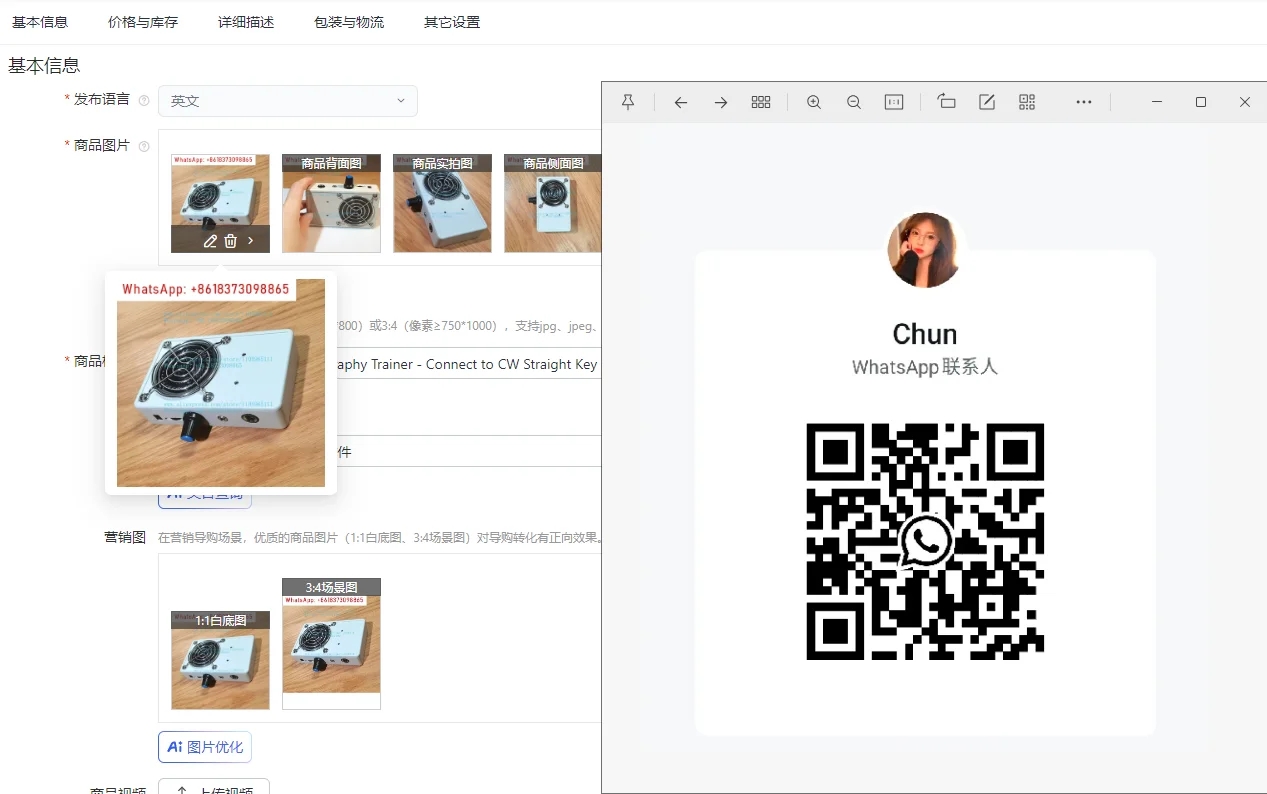
Task: Zoom out in the image viewer
Action: 854,102
